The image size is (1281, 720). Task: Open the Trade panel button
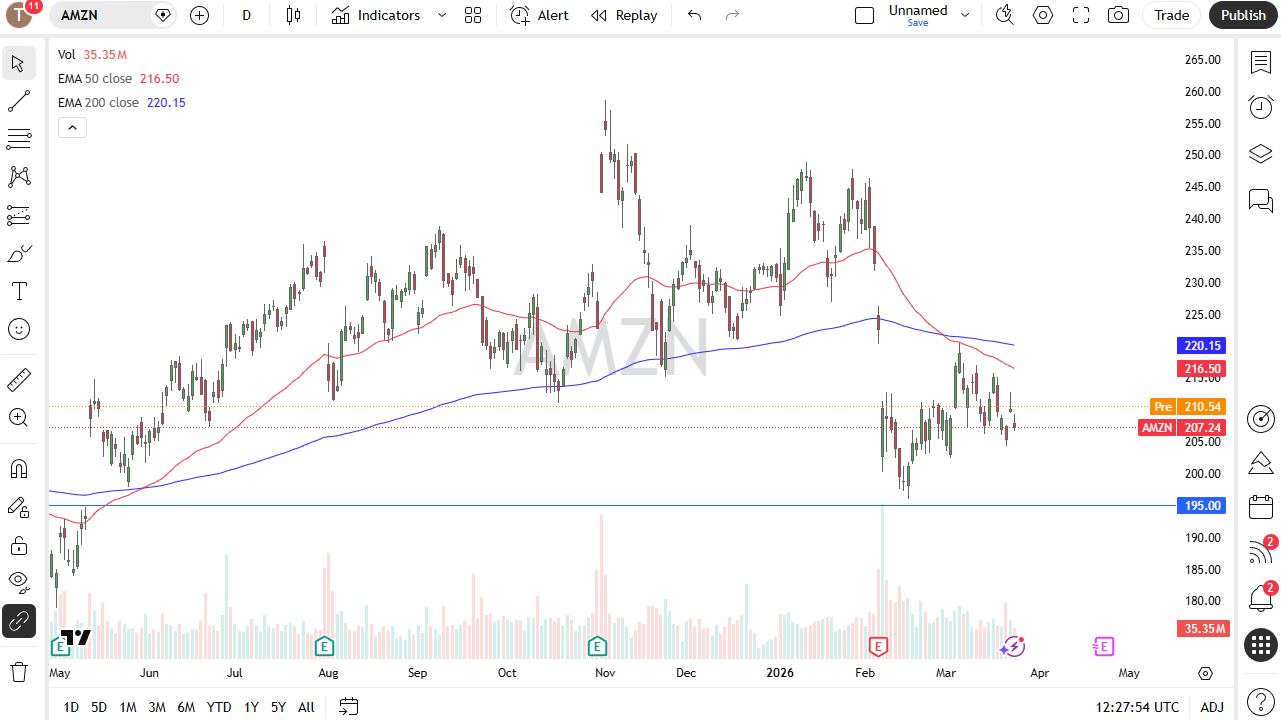tap(1172, 15)
